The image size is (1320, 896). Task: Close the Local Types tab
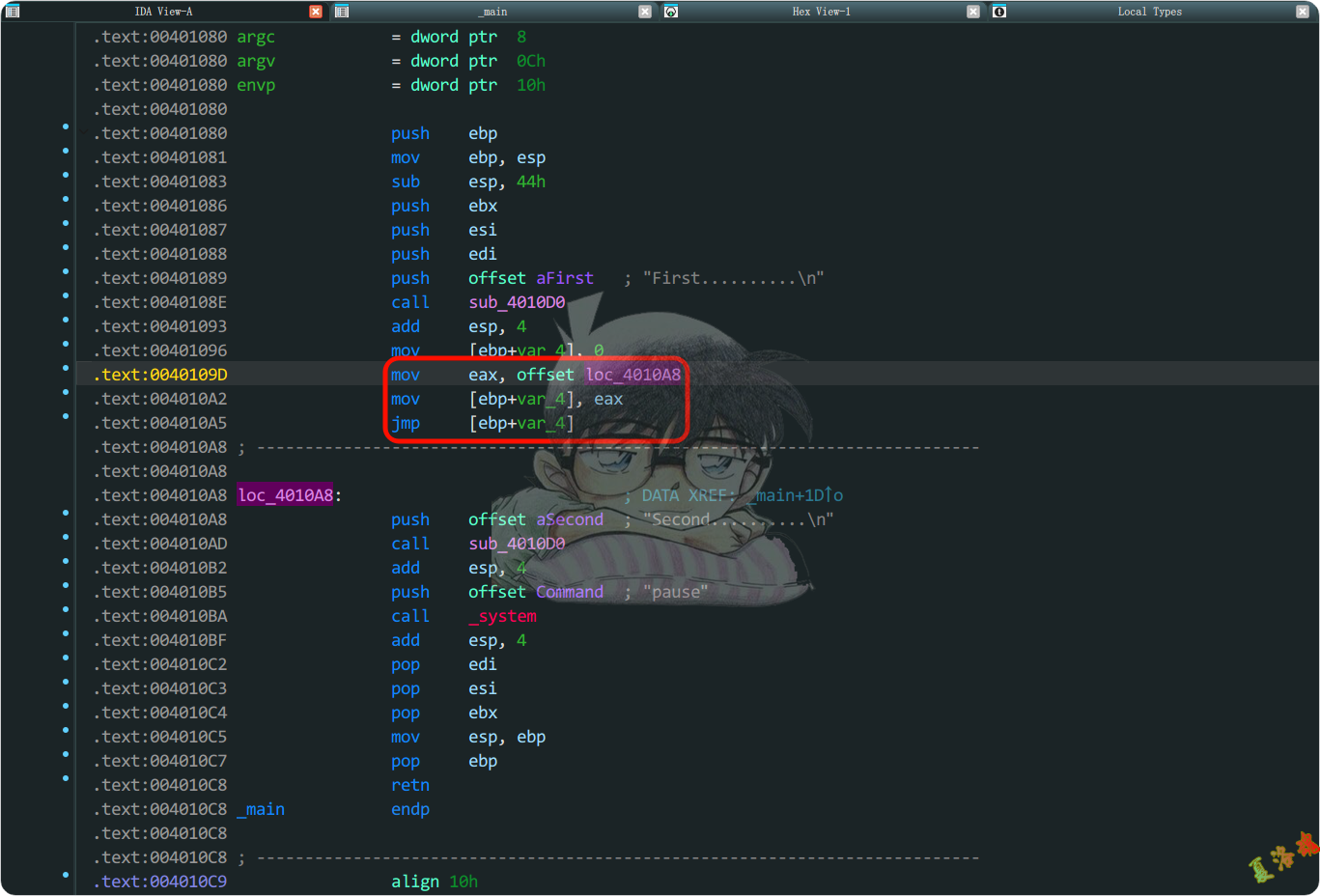[x=1302, y=12]
